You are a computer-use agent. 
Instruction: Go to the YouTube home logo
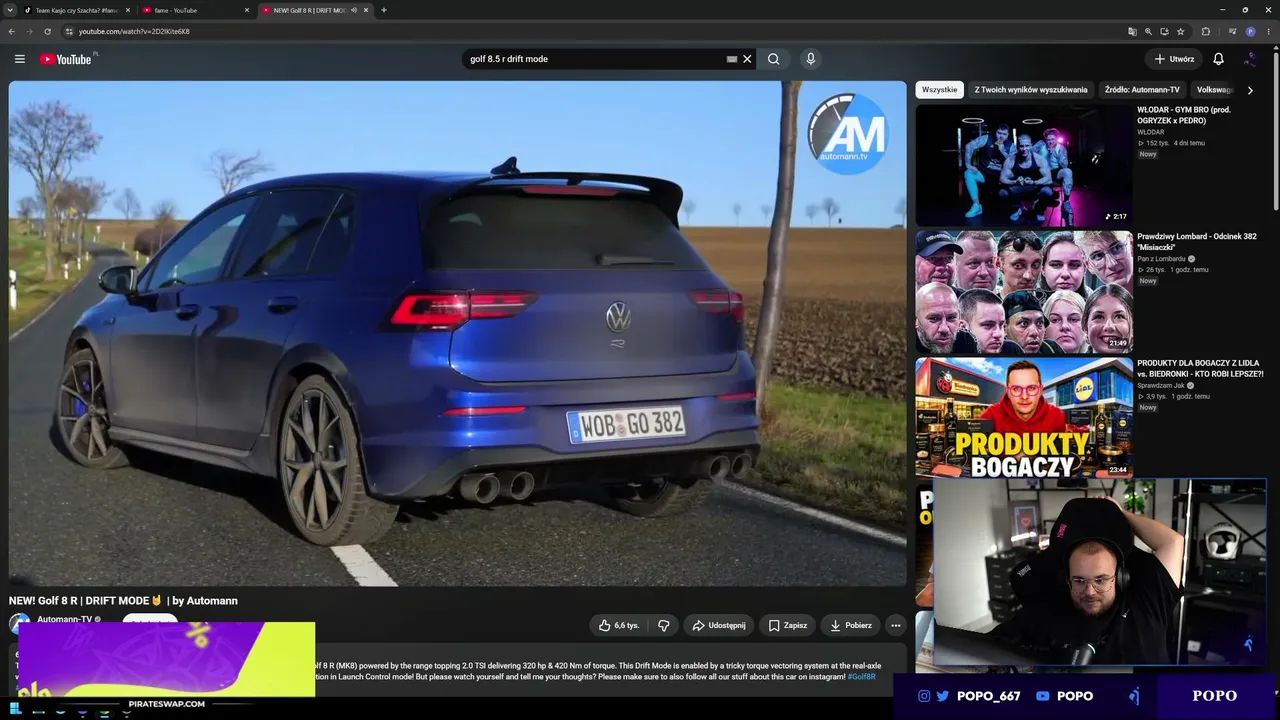(66, 59)
